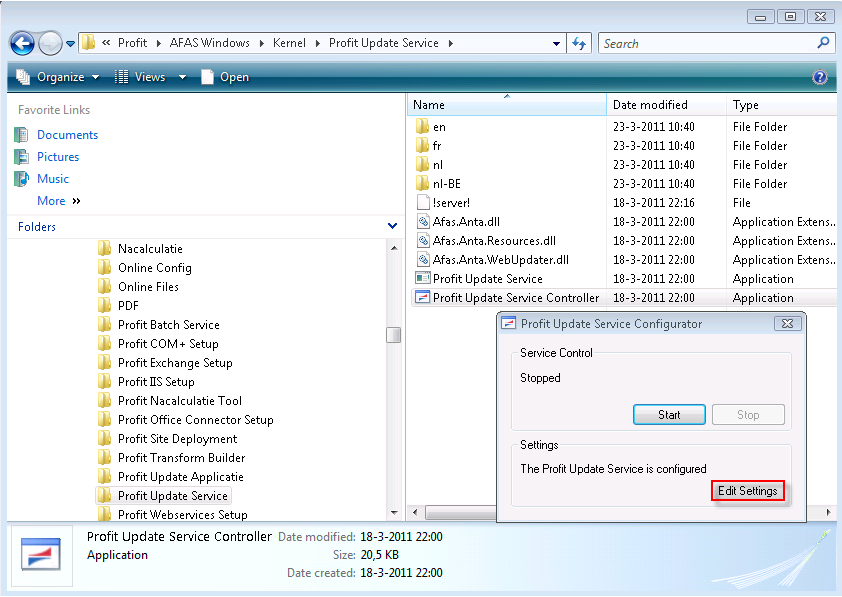Screen dimensions: 842x597
Task: Sort by the Name column header
Action: 507,105
